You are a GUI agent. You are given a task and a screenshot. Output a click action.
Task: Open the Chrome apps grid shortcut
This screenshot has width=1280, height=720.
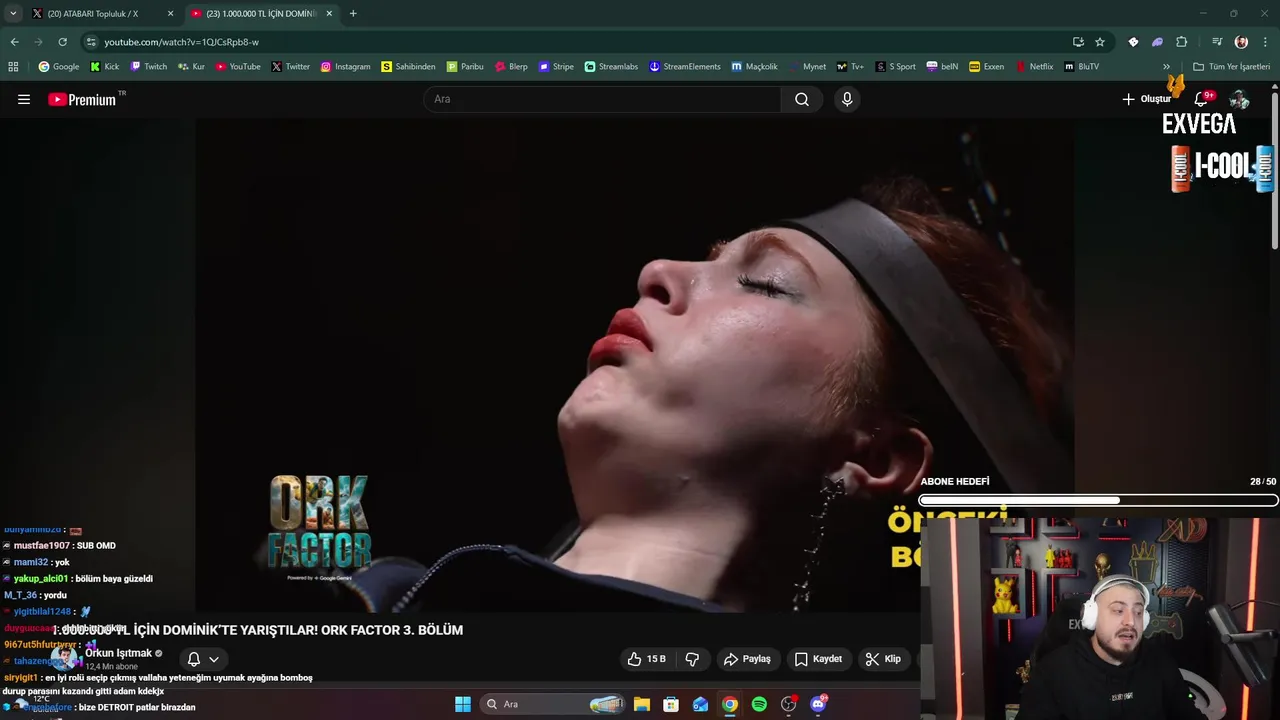[13, 67]
